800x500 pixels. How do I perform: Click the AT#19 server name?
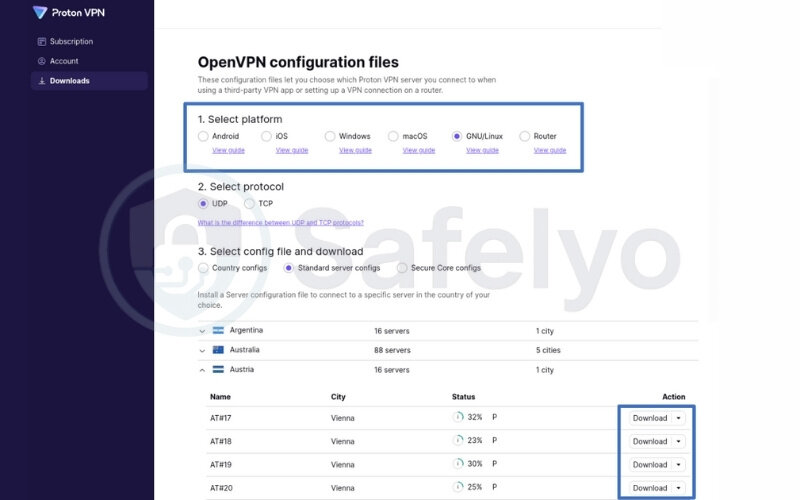coord(220,465)
